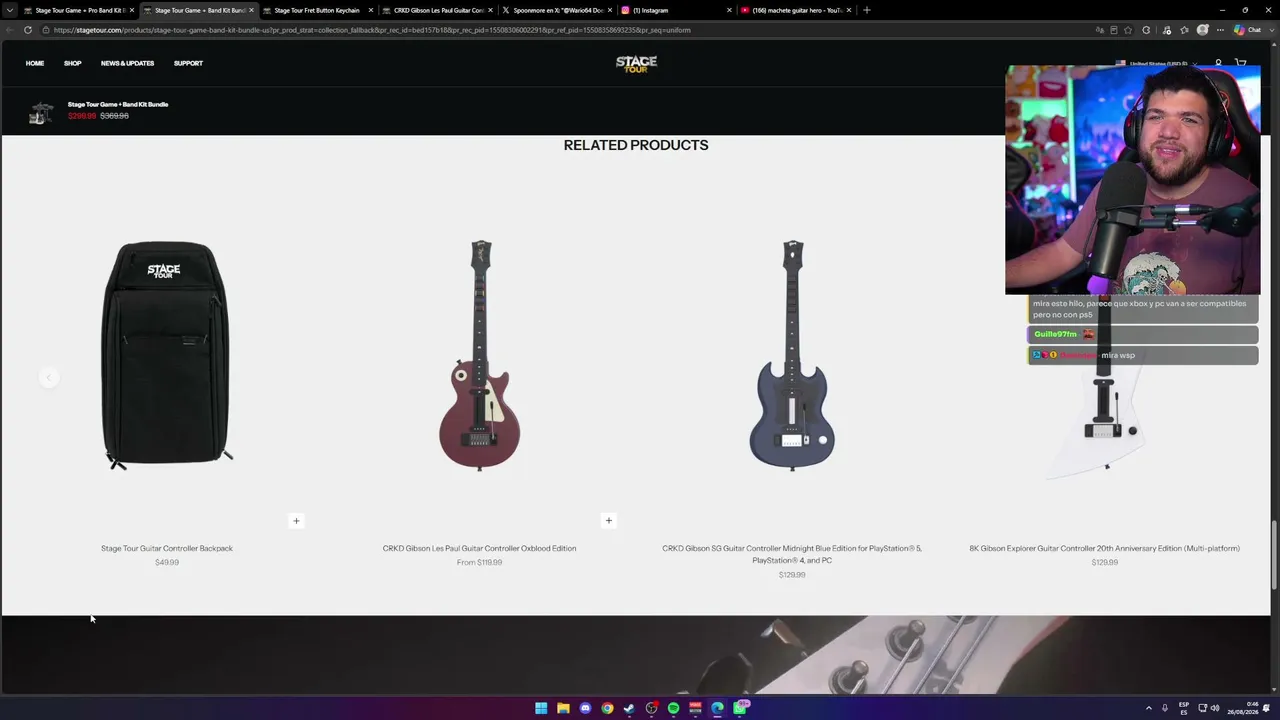This screenshot has width=1280, height=720.
Task: Go back using browser back arrow
Action: point(11,30)
